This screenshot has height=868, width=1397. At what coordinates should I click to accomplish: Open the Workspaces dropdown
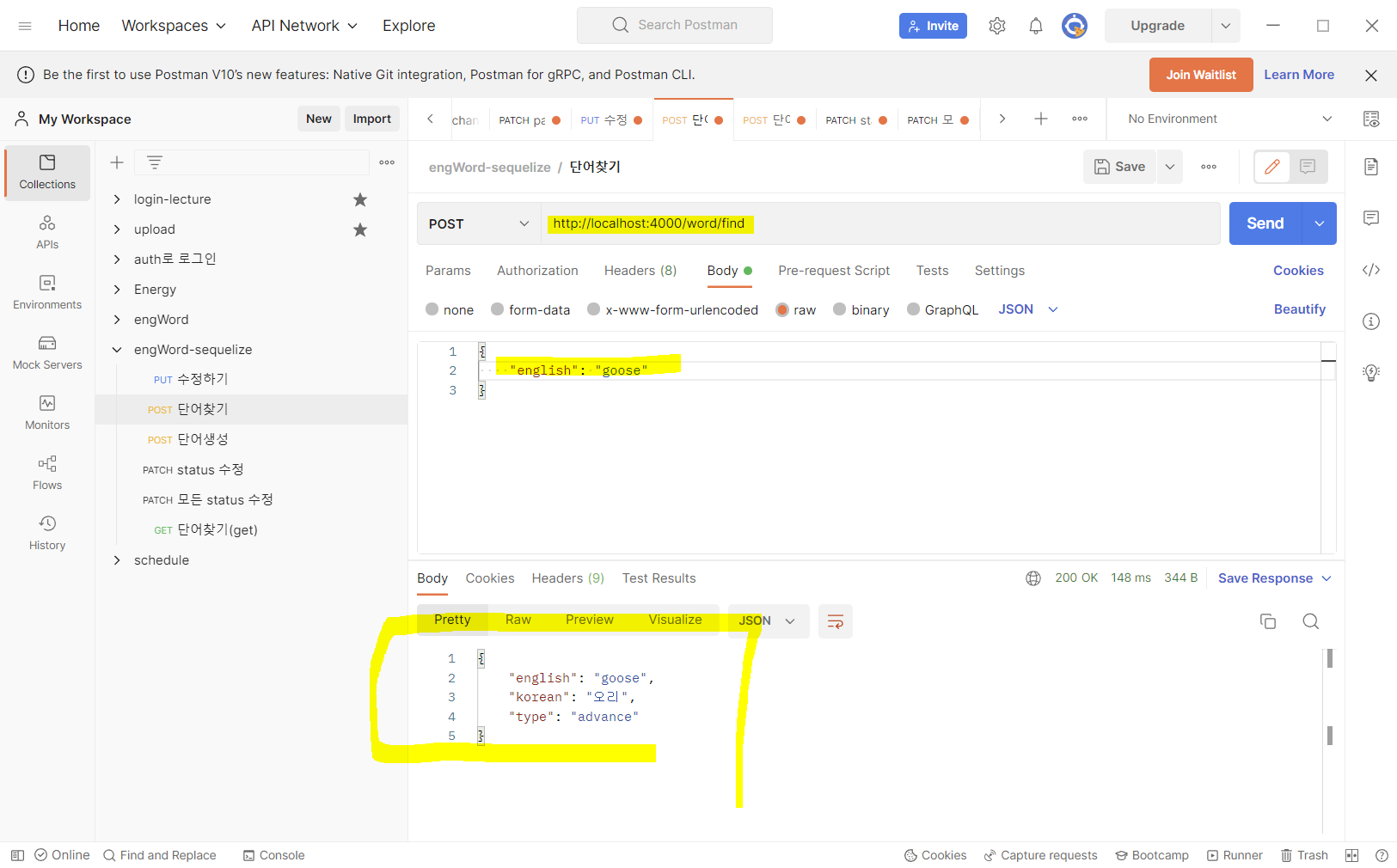[x=175, y=26]
